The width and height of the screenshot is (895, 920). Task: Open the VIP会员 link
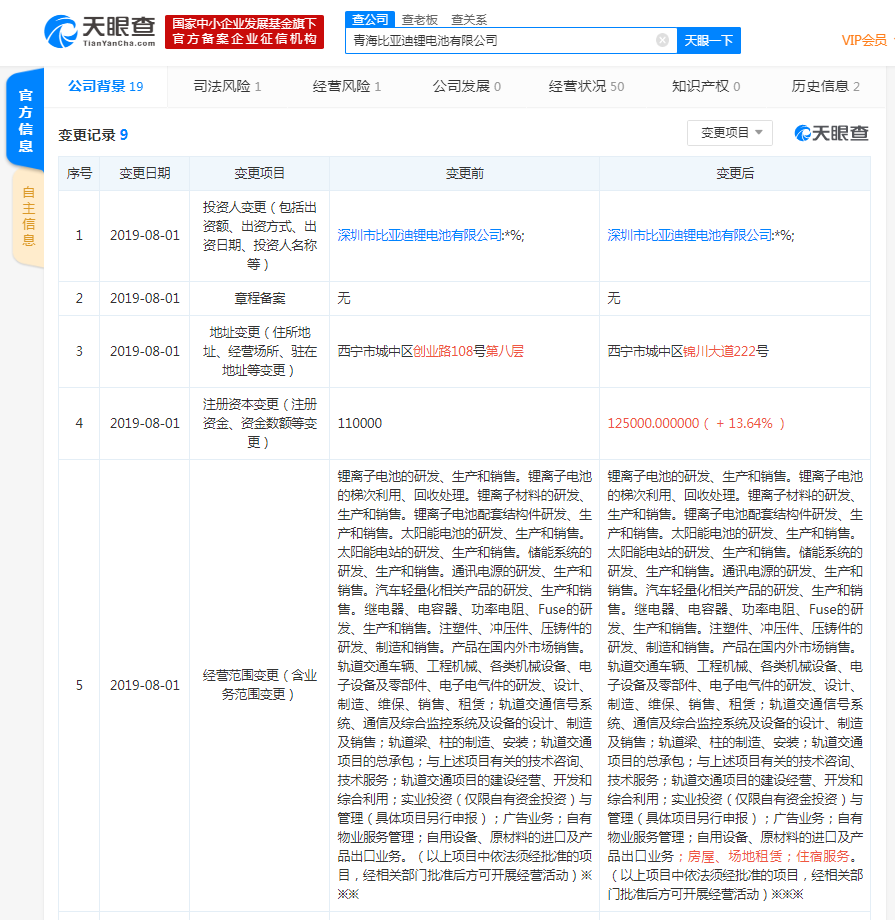pos(864,40)
